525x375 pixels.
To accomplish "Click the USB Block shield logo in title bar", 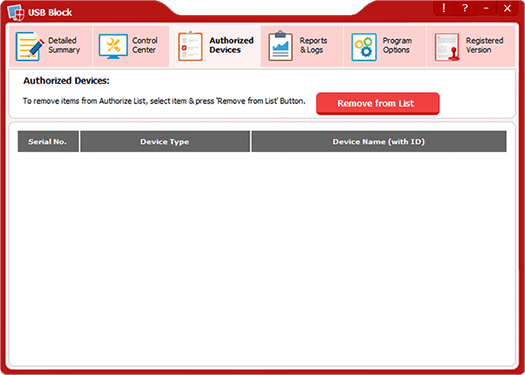I will 16,13.
